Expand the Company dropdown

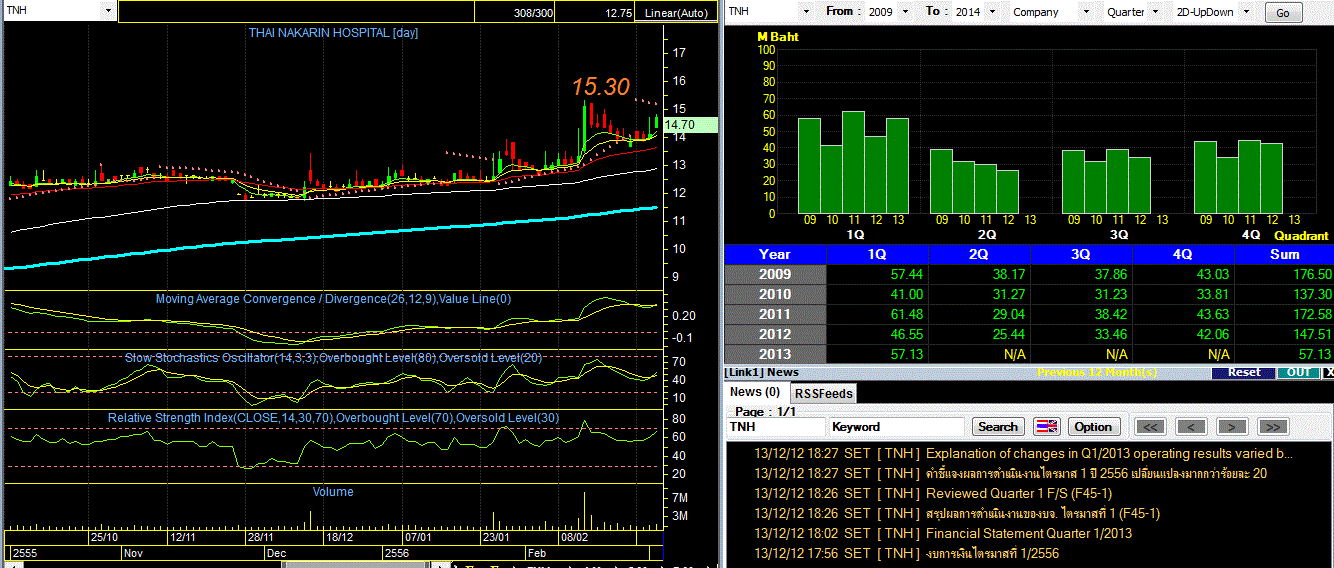[1087, 12]
